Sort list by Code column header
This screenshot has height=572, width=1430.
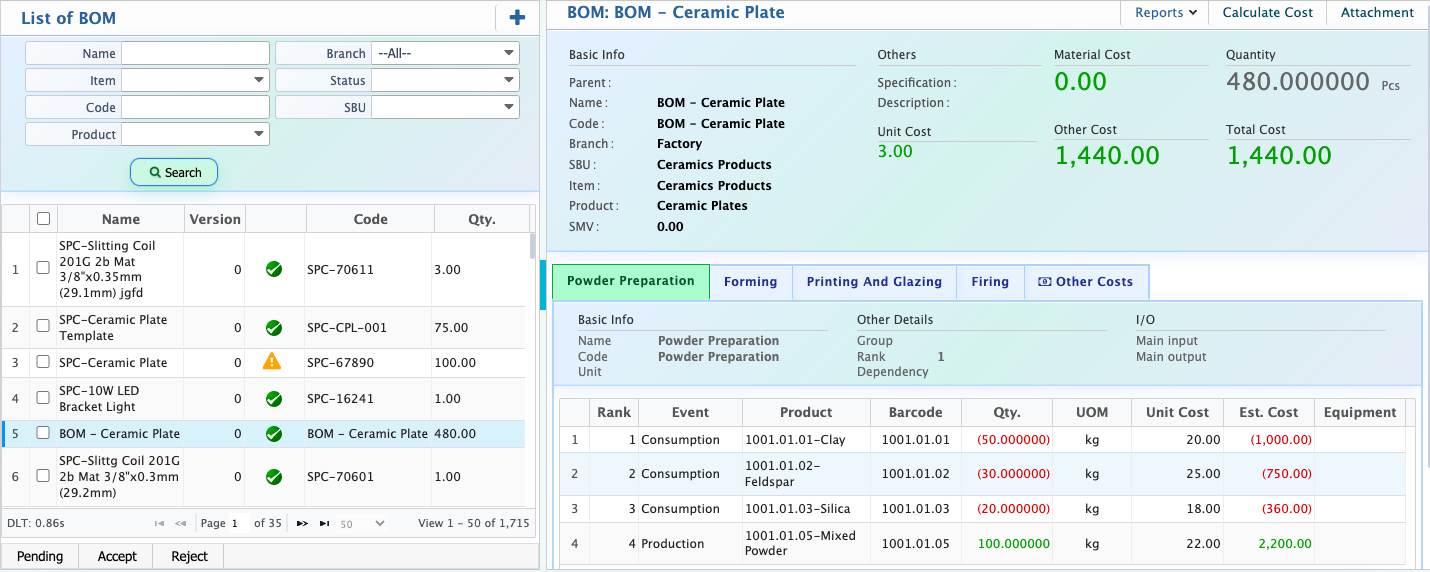coord(370,219)
